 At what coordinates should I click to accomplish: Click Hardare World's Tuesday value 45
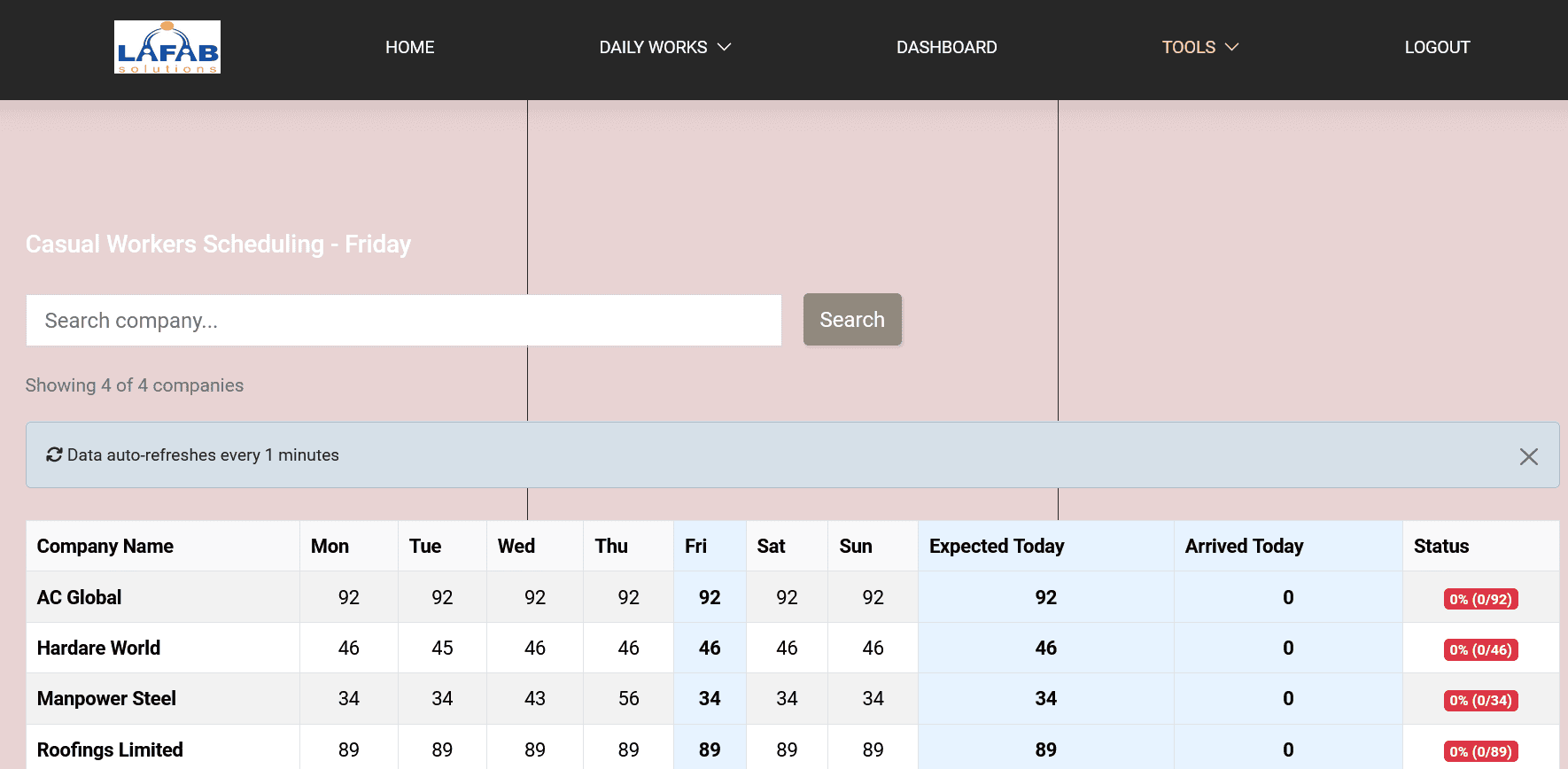pyautogui.click(x=442, y=648)
